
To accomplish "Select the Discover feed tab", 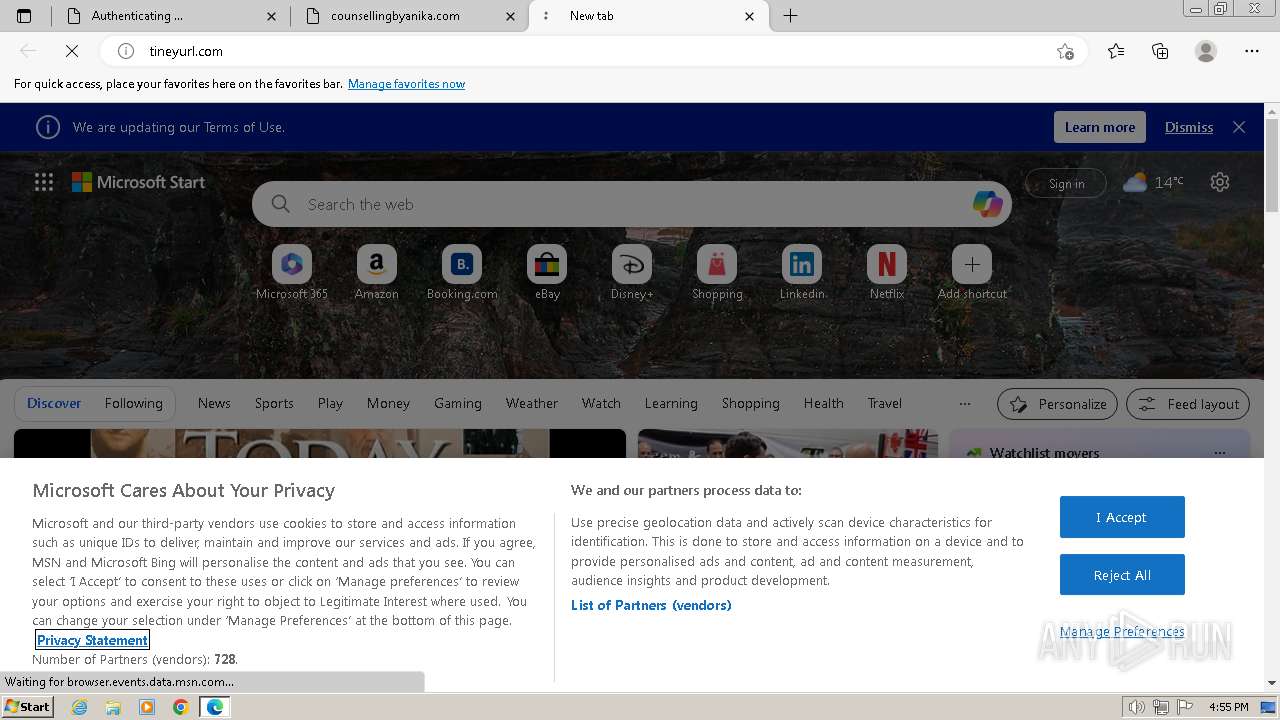I will coord(54,403).
